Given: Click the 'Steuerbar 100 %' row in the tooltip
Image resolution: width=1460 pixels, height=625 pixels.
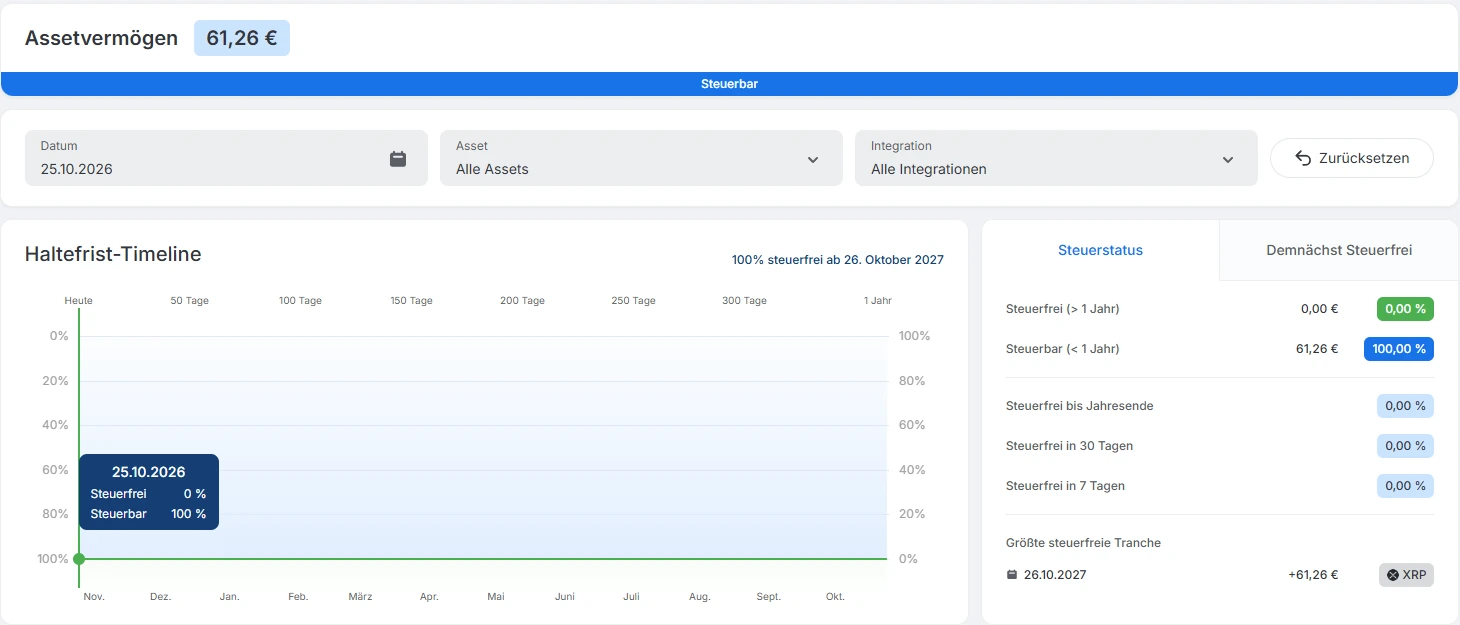Looking at the screenshot, I should point(148,514).
